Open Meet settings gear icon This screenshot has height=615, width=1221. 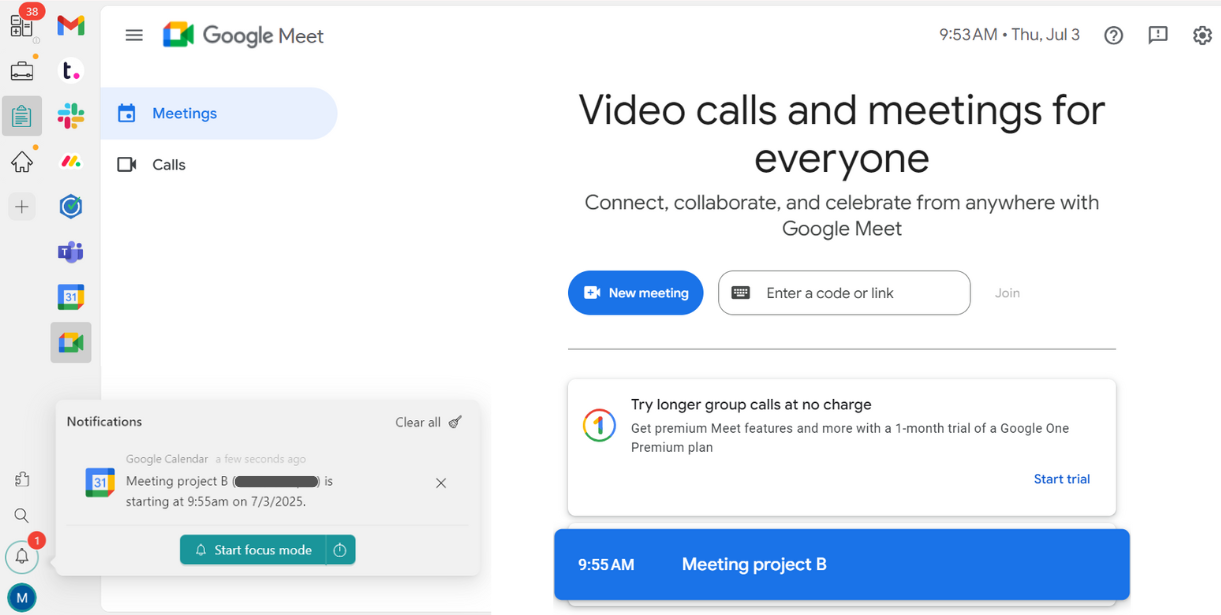click(1202, 35)
